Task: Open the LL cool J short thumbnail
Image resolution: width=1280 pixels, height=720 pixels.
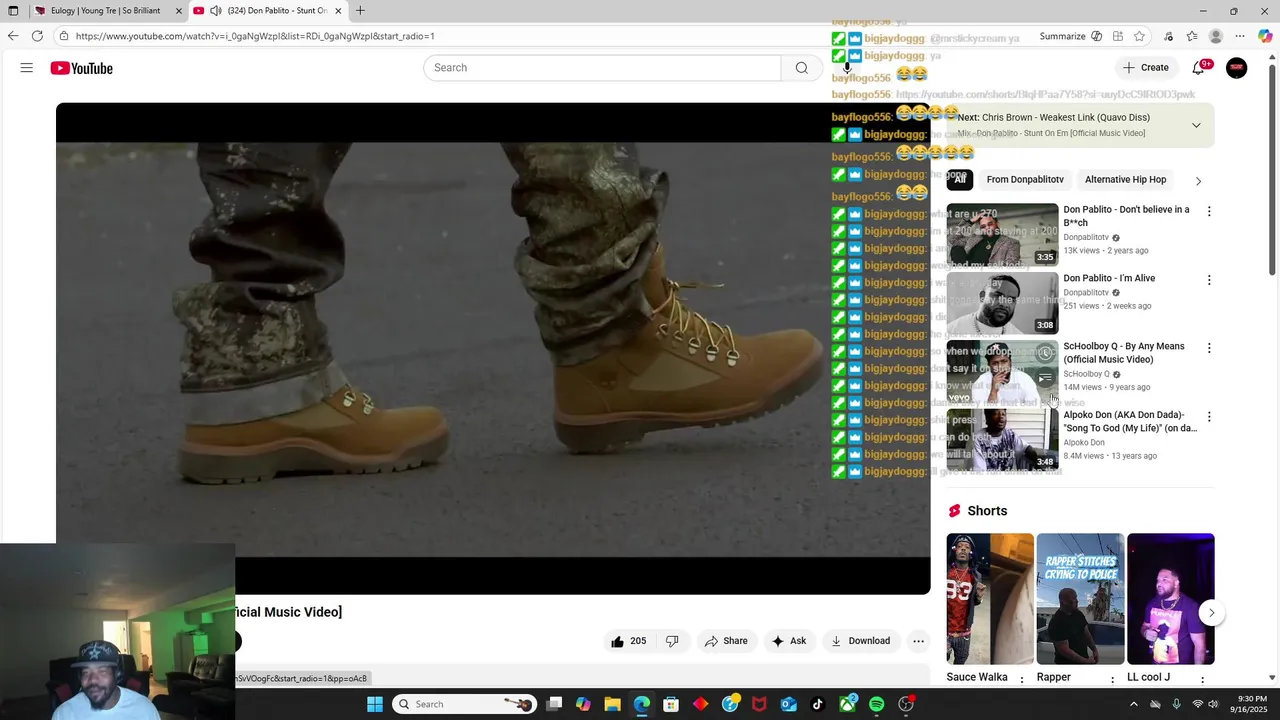Action: pyautogui.click(x=1171, y=599)
